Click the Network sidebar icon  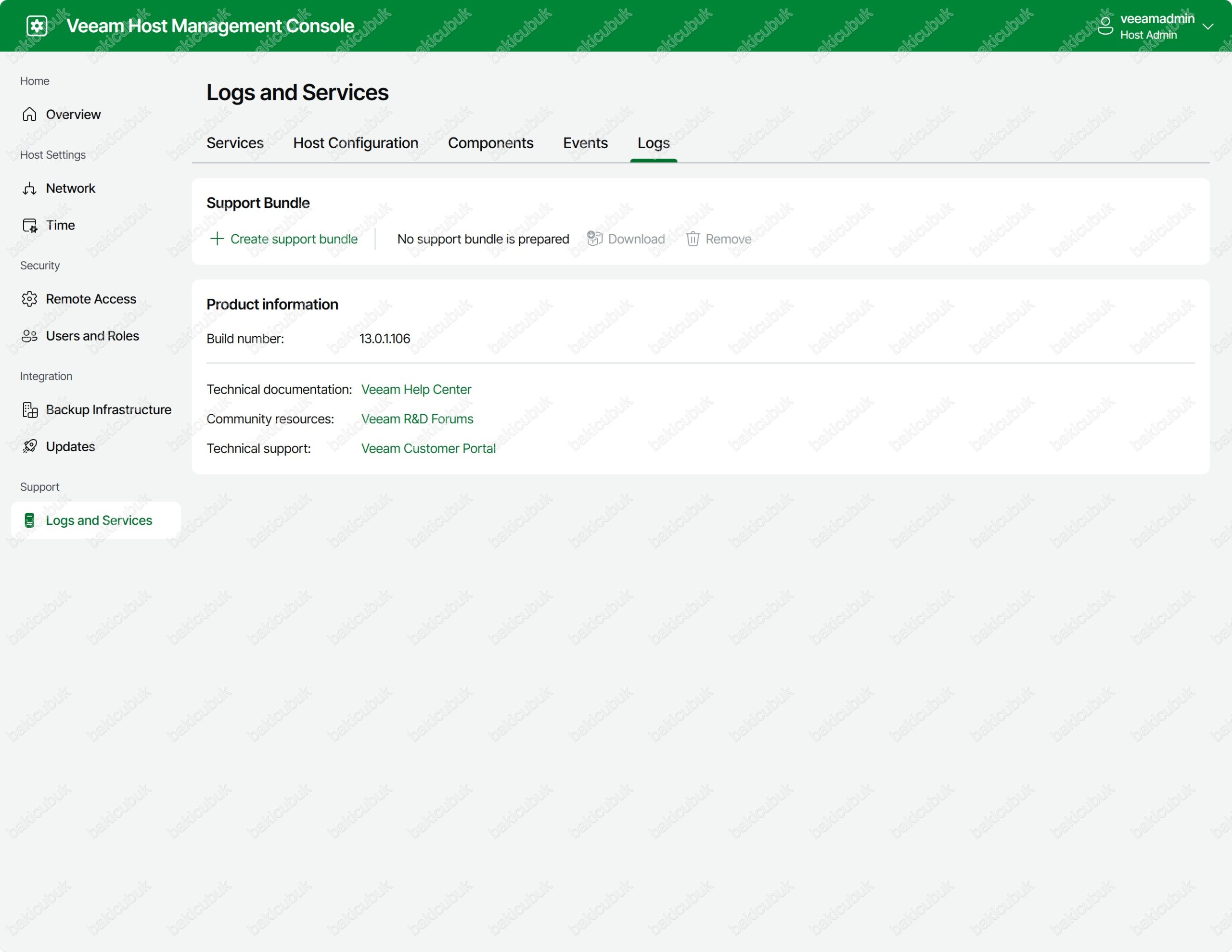tap(29, 189)
